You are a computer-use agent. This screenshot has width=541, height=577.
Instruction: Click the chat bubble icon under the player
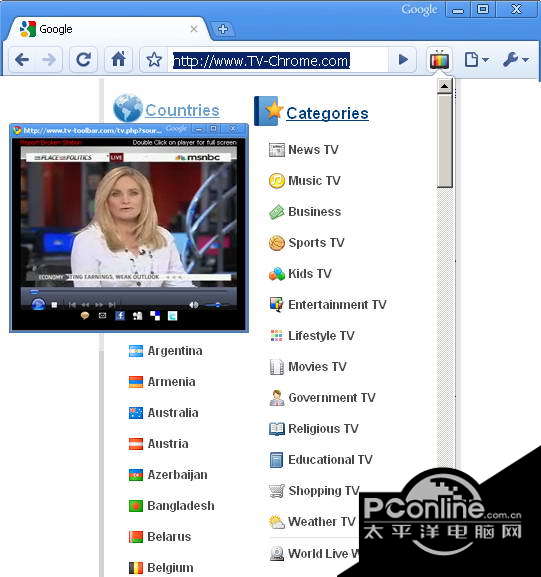(85, 316)
